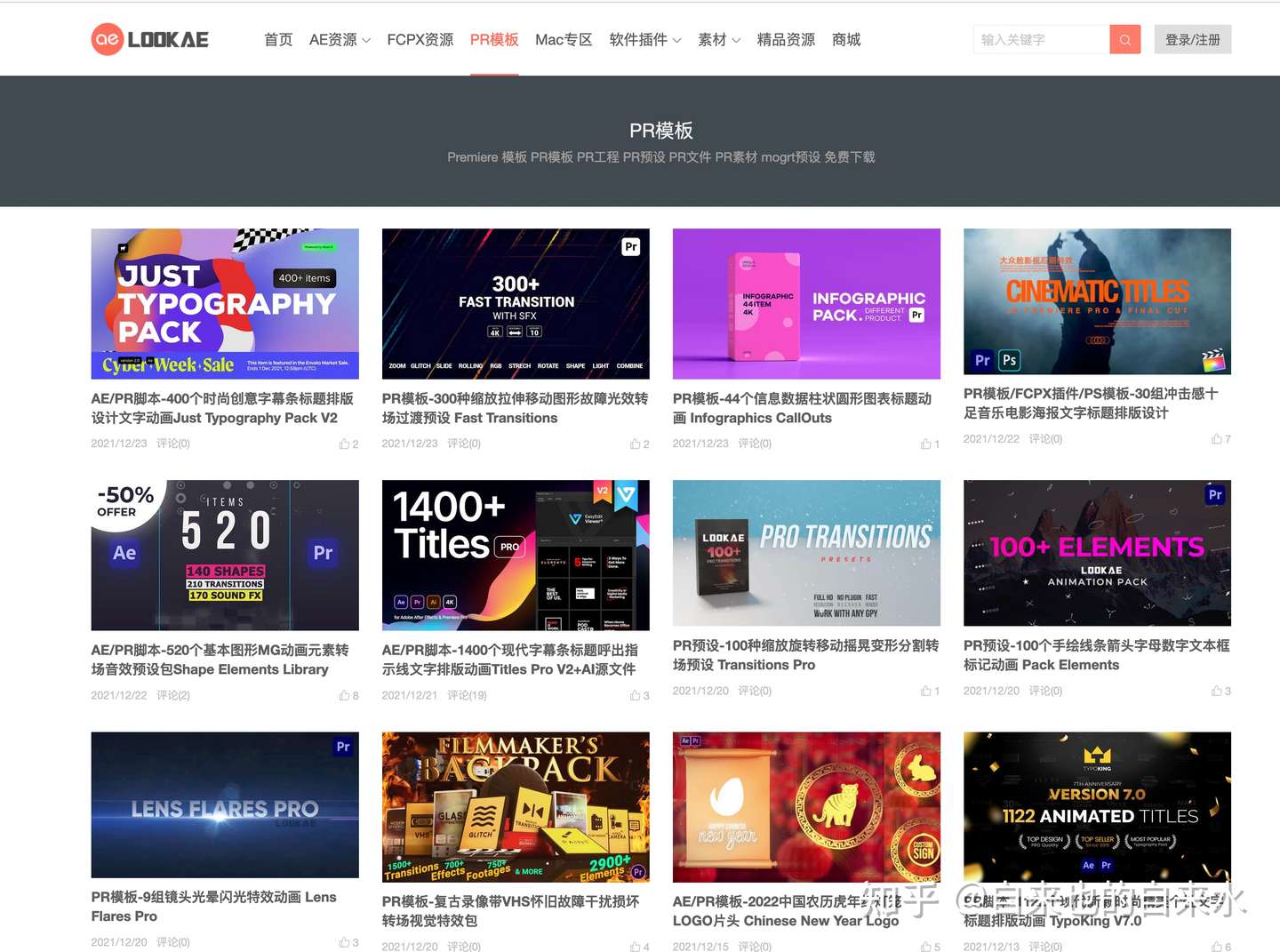Open the Filmmaker's Backpack thumbnail
The image size is (1280, 952).
[516, 807]
